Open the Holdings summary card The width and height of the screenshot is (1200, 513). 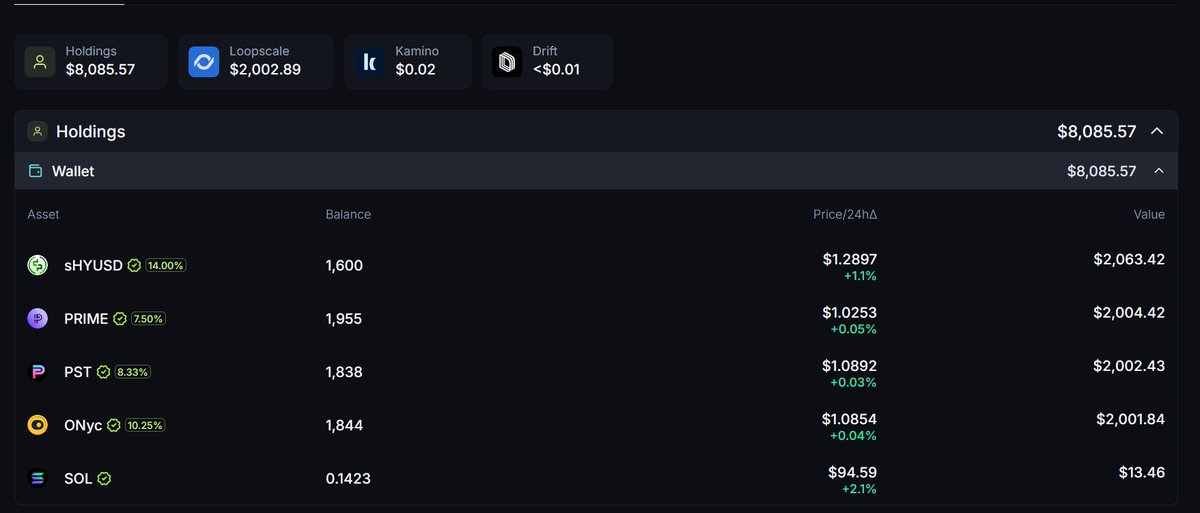pos(91,62)
